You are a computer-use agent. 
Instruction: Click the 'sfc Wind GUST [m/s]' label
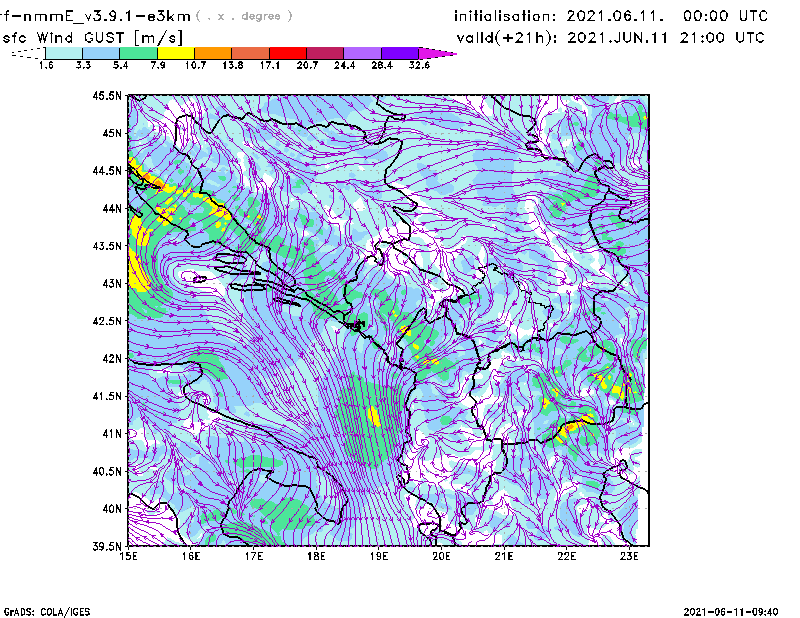click(92, 38)
